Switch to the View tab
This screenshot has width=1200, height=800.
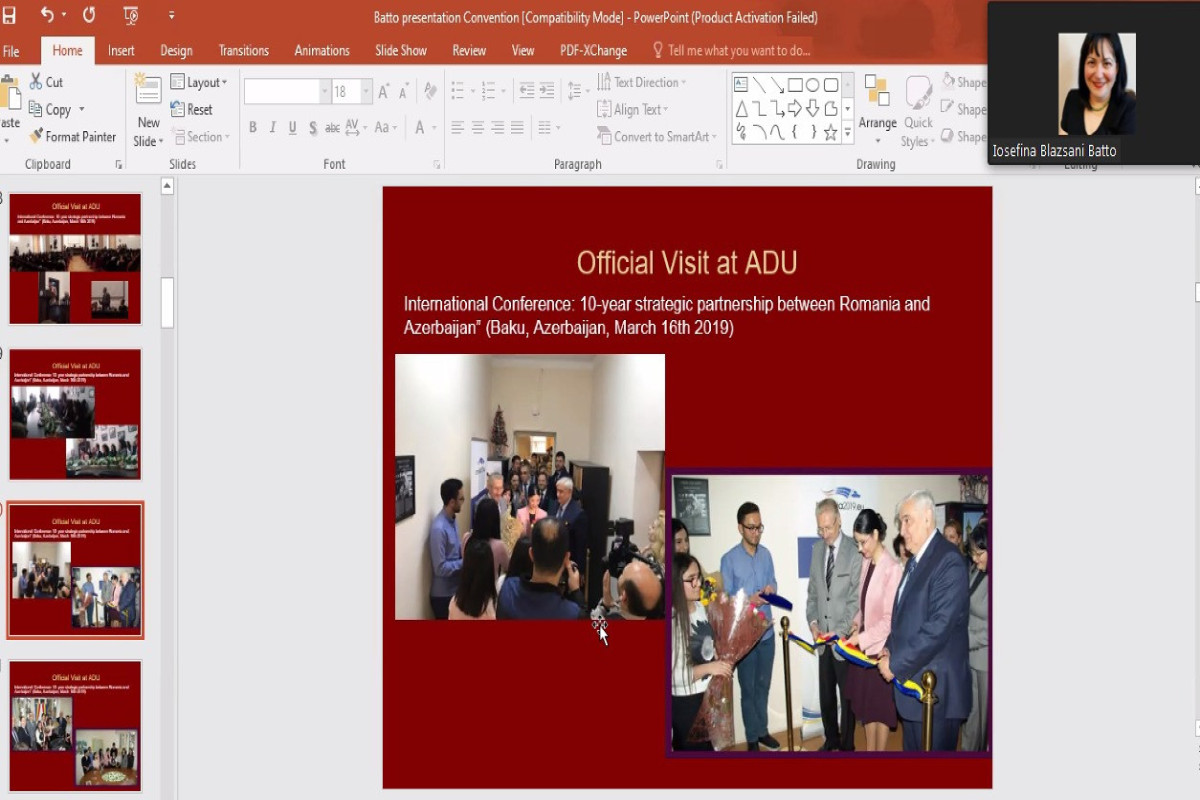pos(523,51)
